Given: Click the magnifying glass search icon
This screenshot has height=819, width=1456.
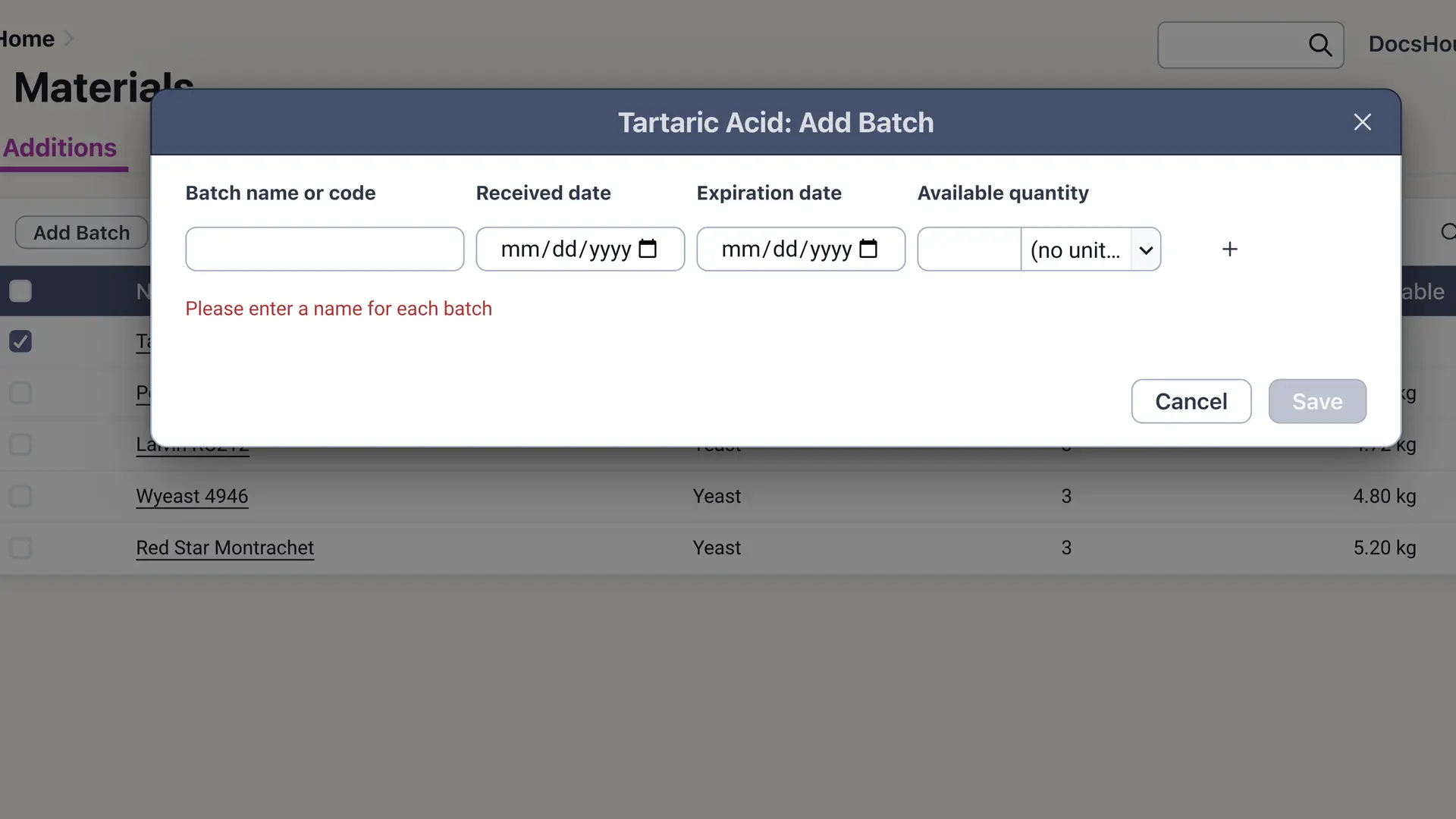Looking at the screenshot, I should (x=1321, y=45).
